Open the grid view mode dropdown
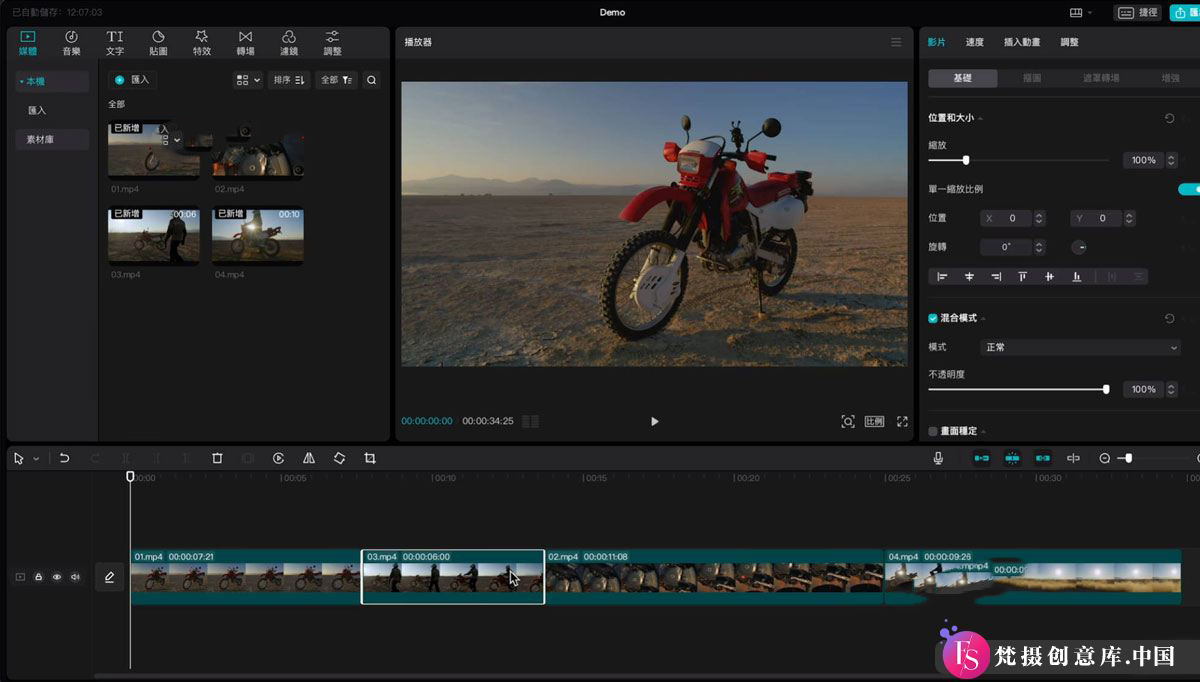The height and width of the screenshot is (682, 1200). click(248, 80)
